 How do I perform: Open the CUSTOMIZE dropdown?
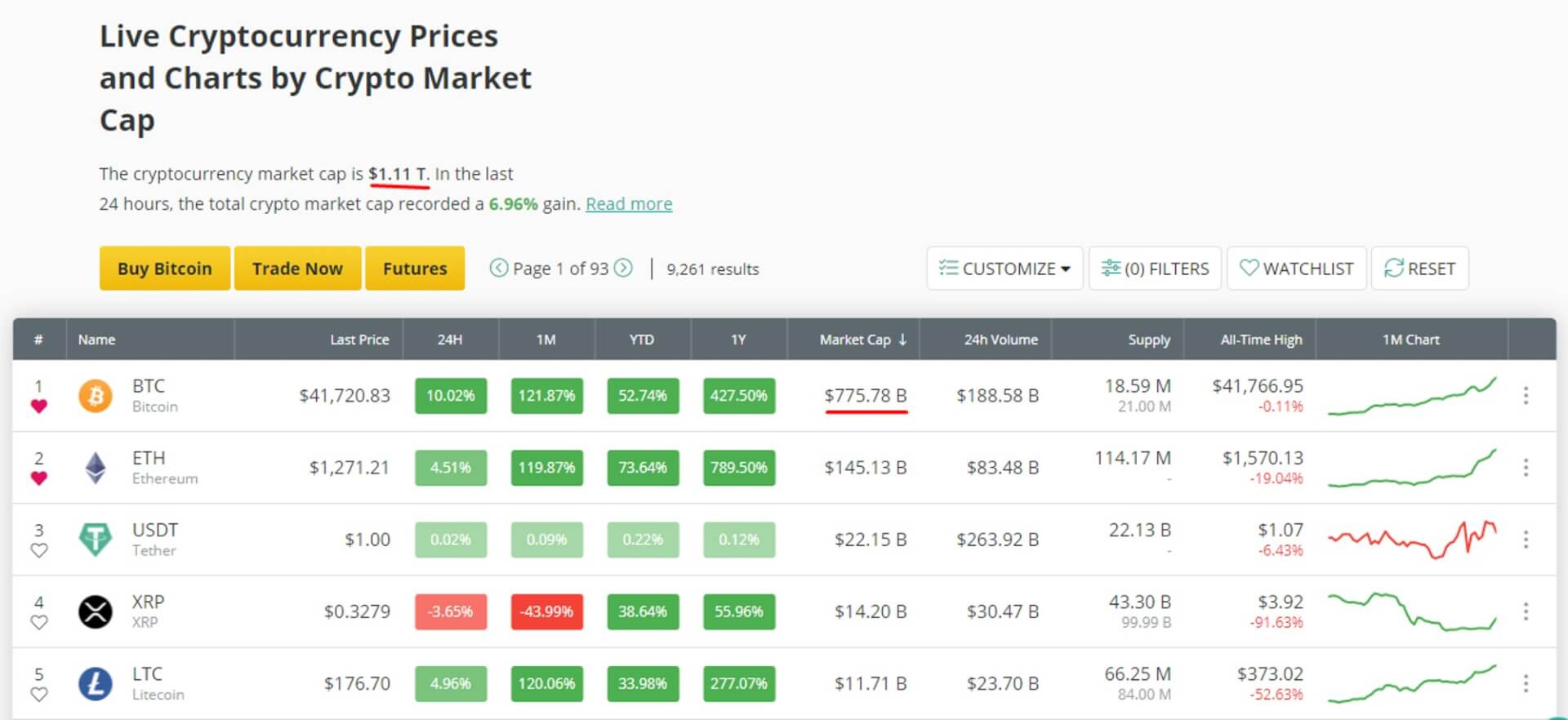point(1004,268)
